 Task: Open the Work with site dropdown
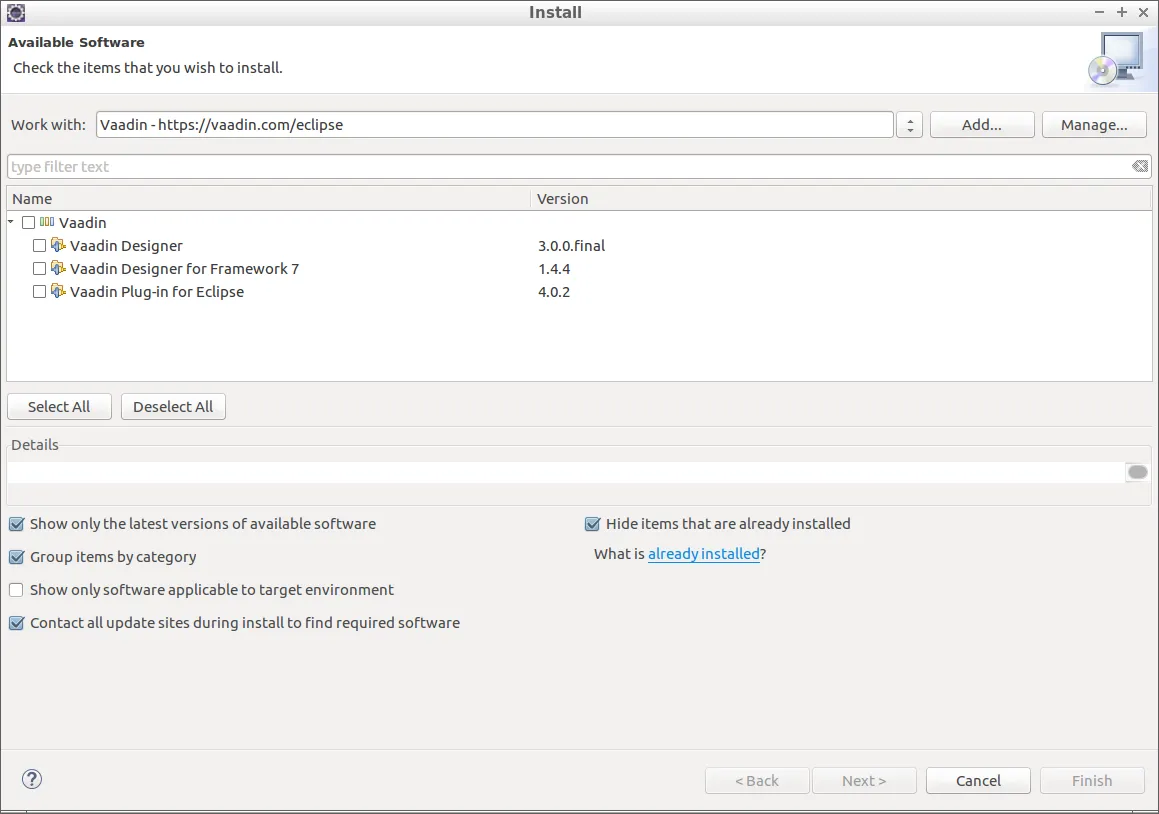click(909, 125)
